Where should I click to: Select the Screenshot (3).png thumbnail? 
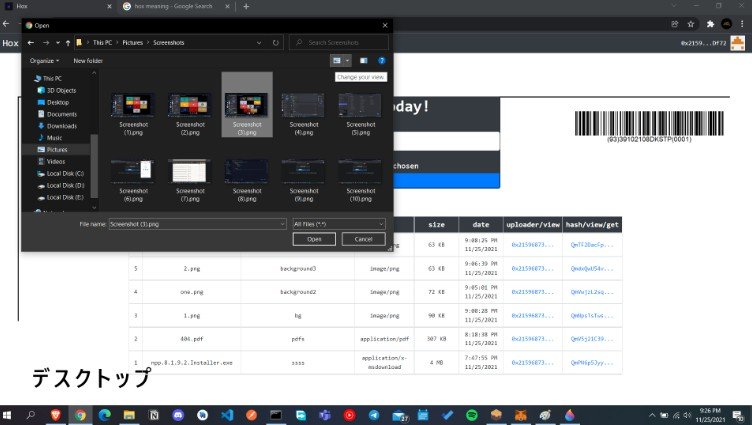(247, 105)
